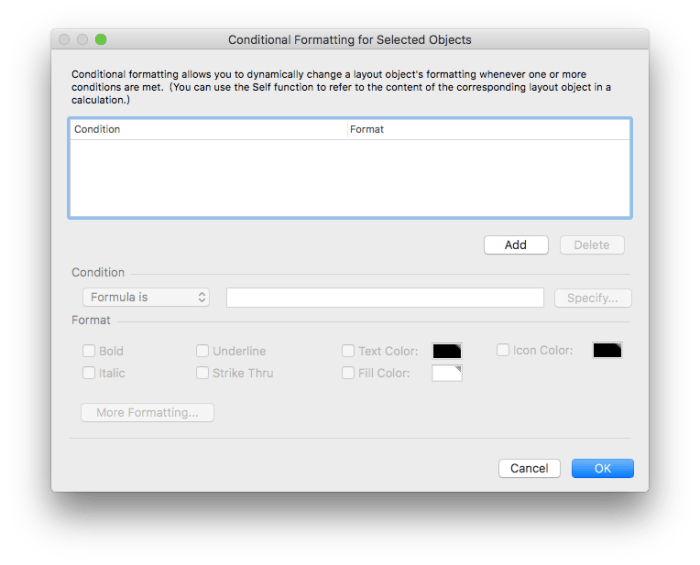Click the Specify... button
This screenshot has height=565, width=700.
(x=592, y=298)
